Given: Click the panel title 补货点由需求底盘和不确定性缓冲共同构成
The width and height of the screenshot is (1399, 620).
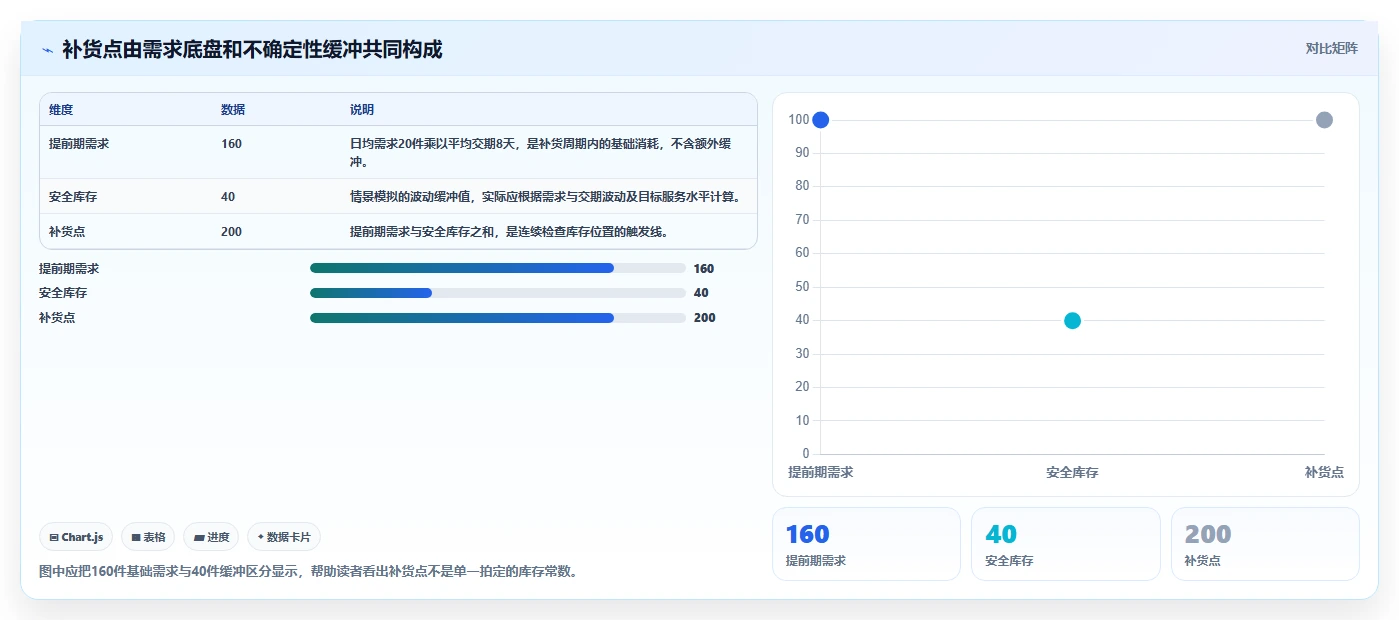Looking at the screenshot, I should 252,49.
